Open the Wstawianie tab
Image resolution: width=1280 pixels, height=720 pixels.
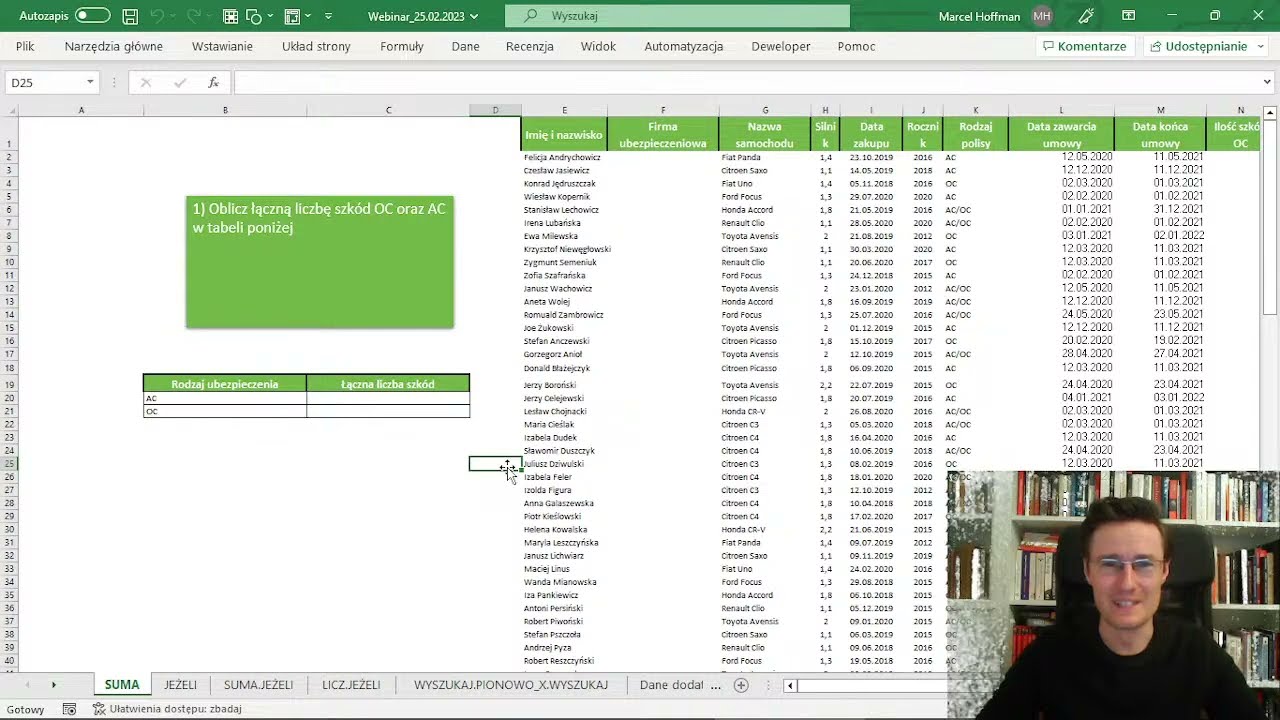(222, 46)
